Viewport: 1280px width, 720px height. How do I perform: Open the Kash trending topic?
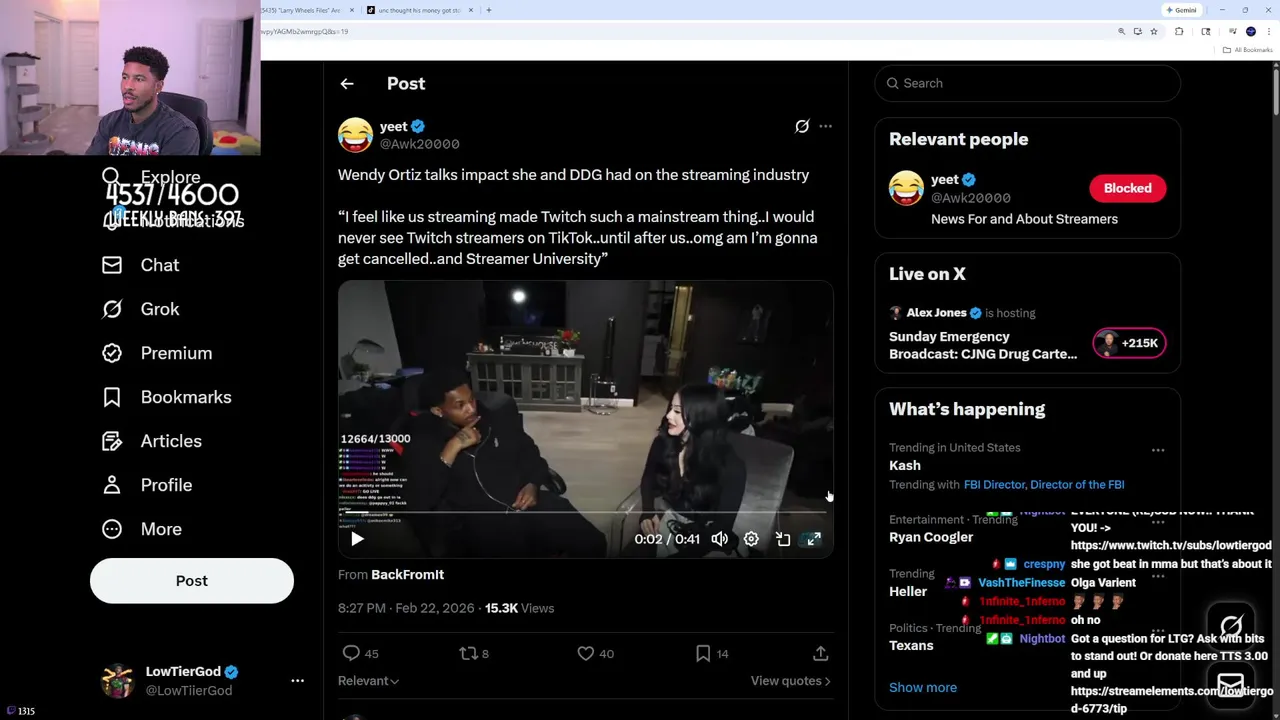pos(905,465)
